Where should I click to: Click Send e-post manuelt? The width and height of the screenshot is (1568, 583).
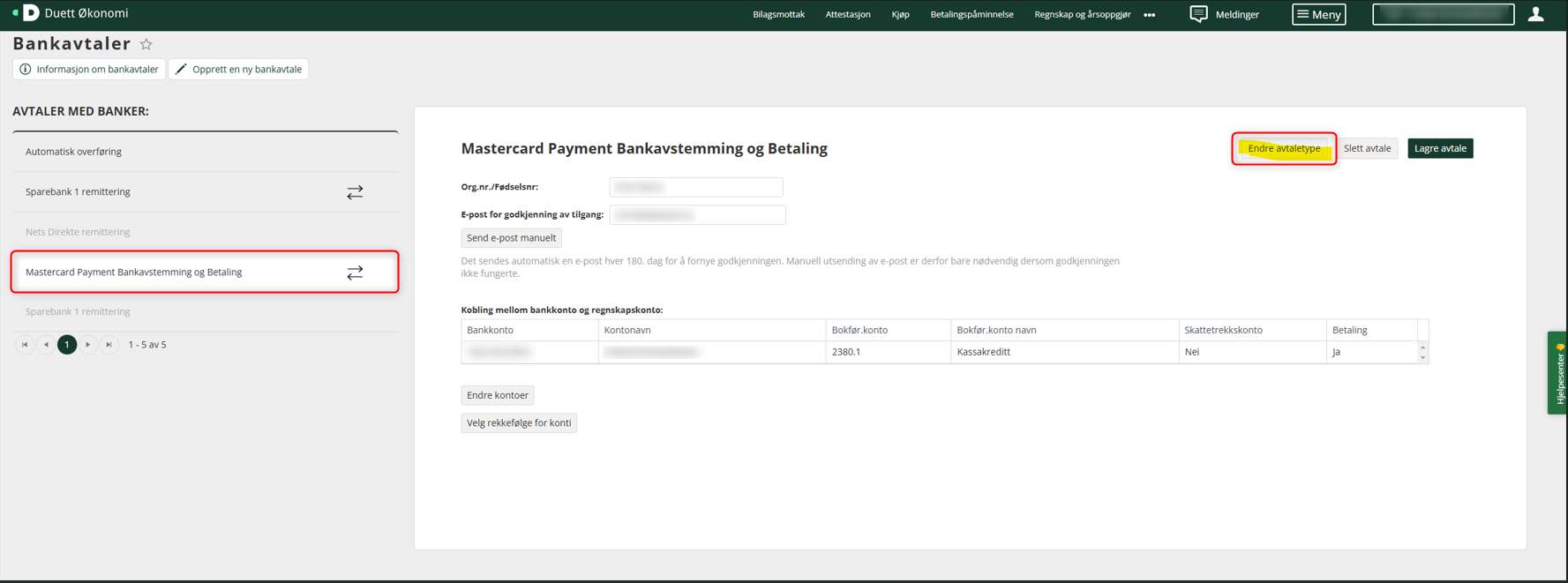511,238
